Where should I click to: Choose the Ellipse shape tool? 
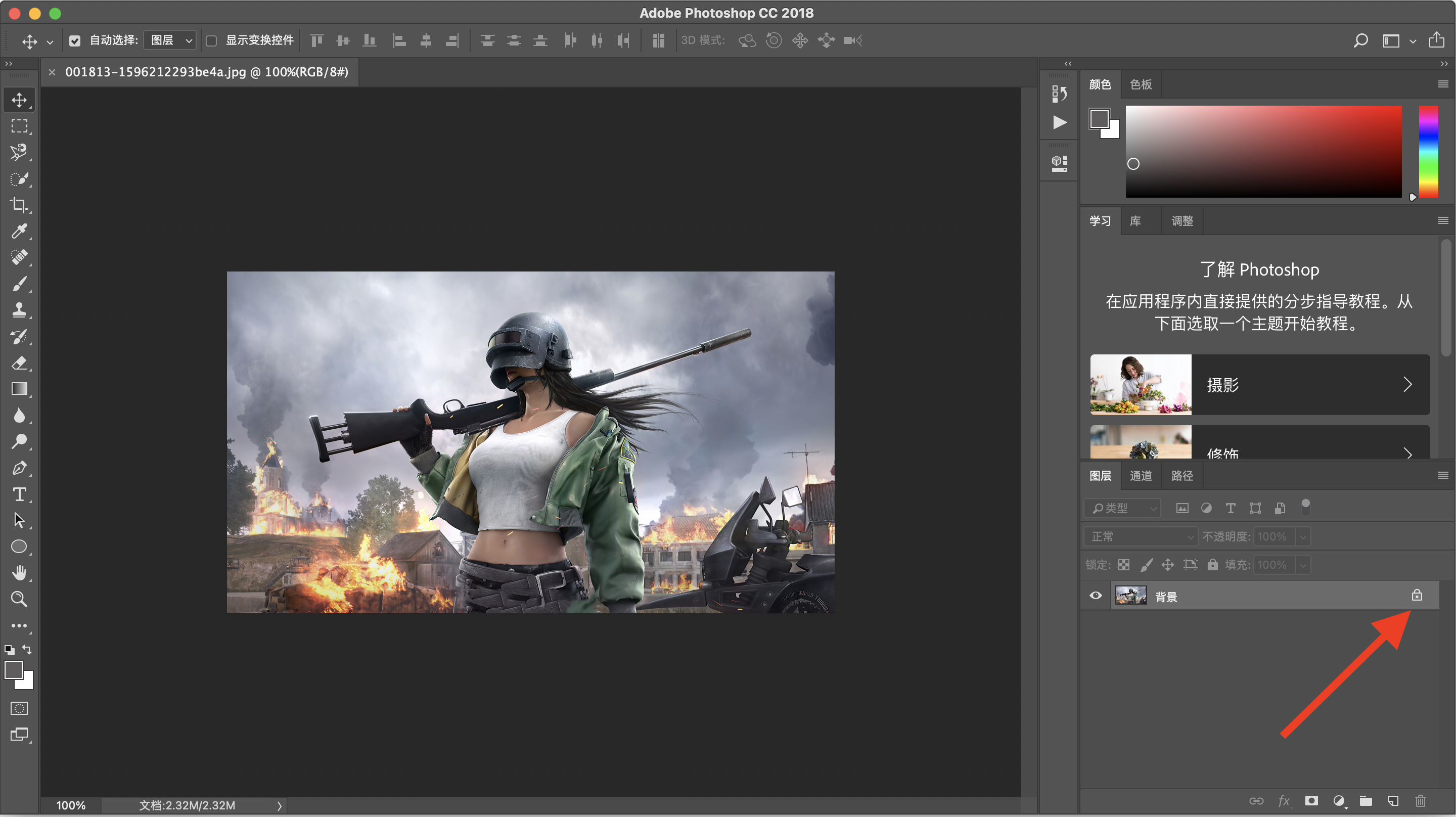click(x=19, y=547)
